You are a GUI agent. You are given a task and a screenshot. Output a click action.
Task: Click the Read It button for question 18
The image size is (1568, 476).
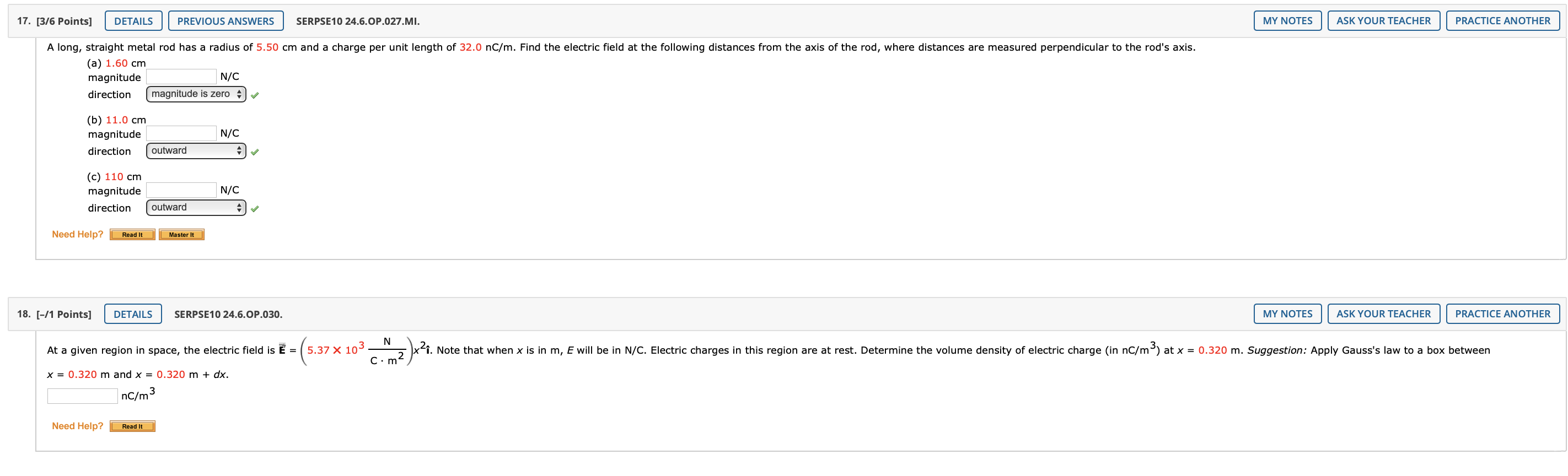point(132,426)
